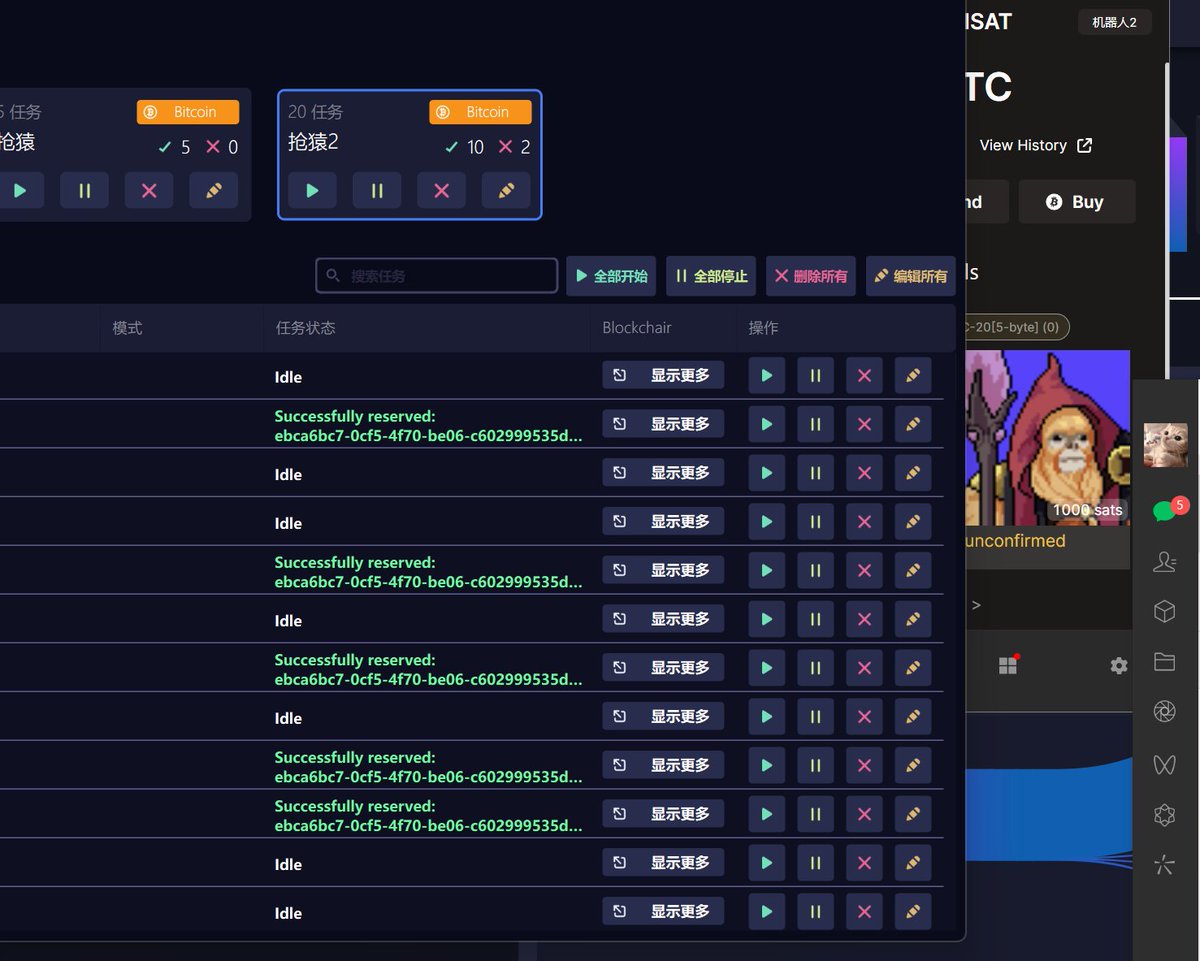
Task: Open wallet settings gear icon
Action: point(1118,665)
